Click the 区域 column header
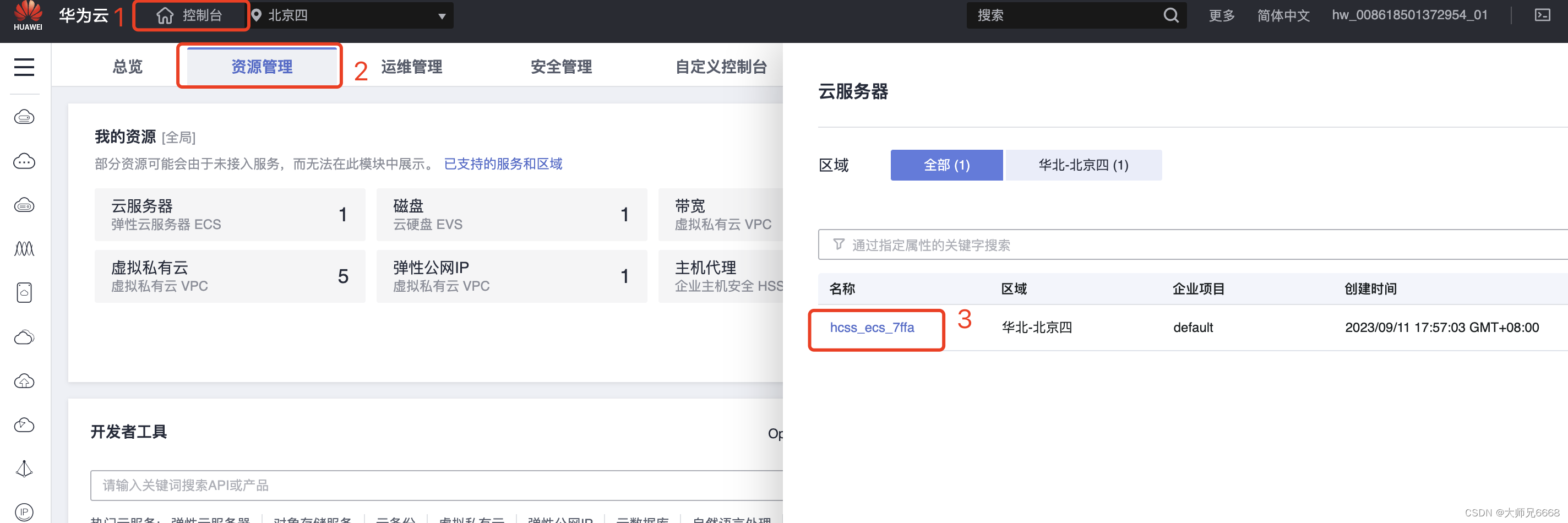 [x=1014, y=288]
